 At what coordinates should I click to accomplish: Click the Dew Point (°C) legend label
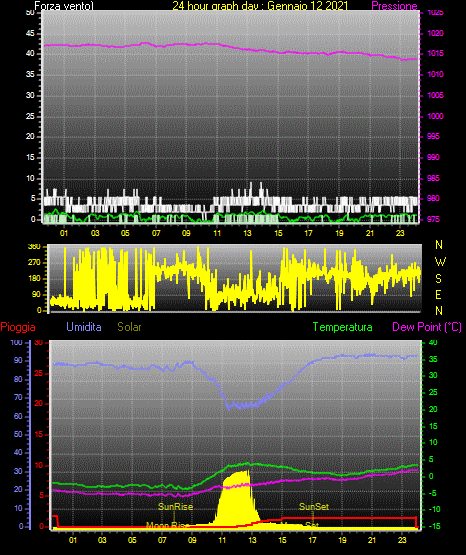[427, 327]
